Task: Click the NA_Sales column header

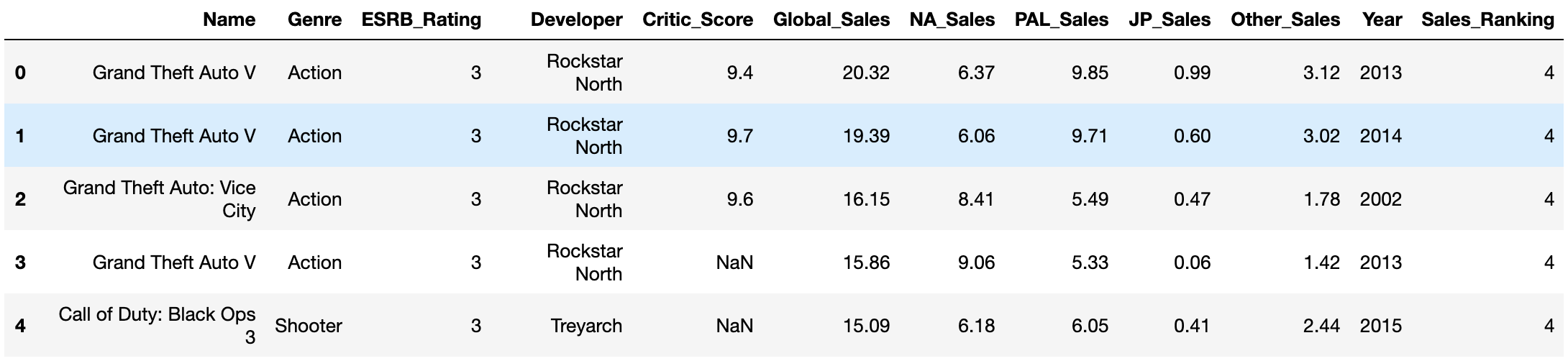Action: [x=952, y=20]
